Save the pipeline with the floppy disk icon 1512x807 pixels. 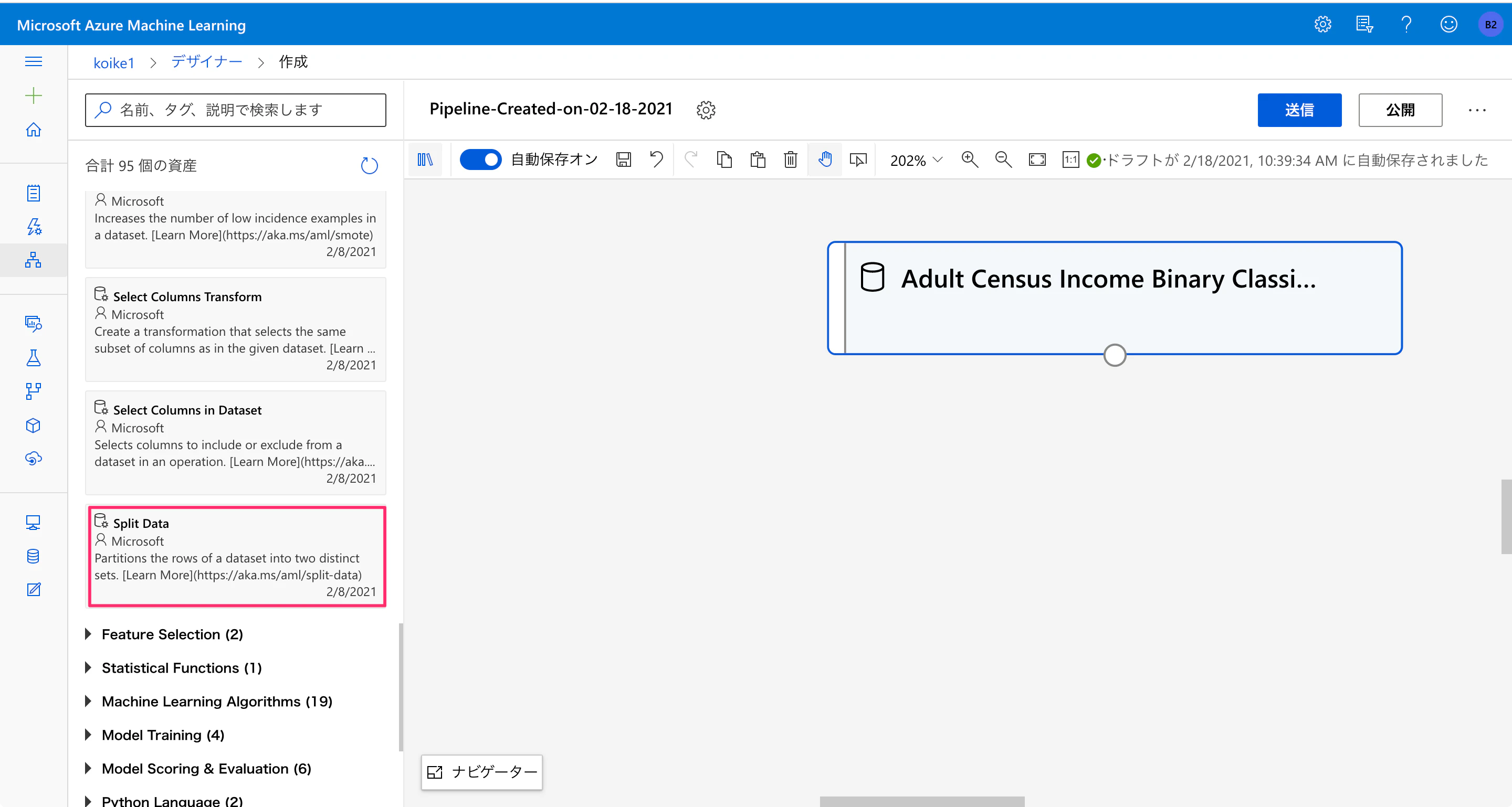pos(623,160)
